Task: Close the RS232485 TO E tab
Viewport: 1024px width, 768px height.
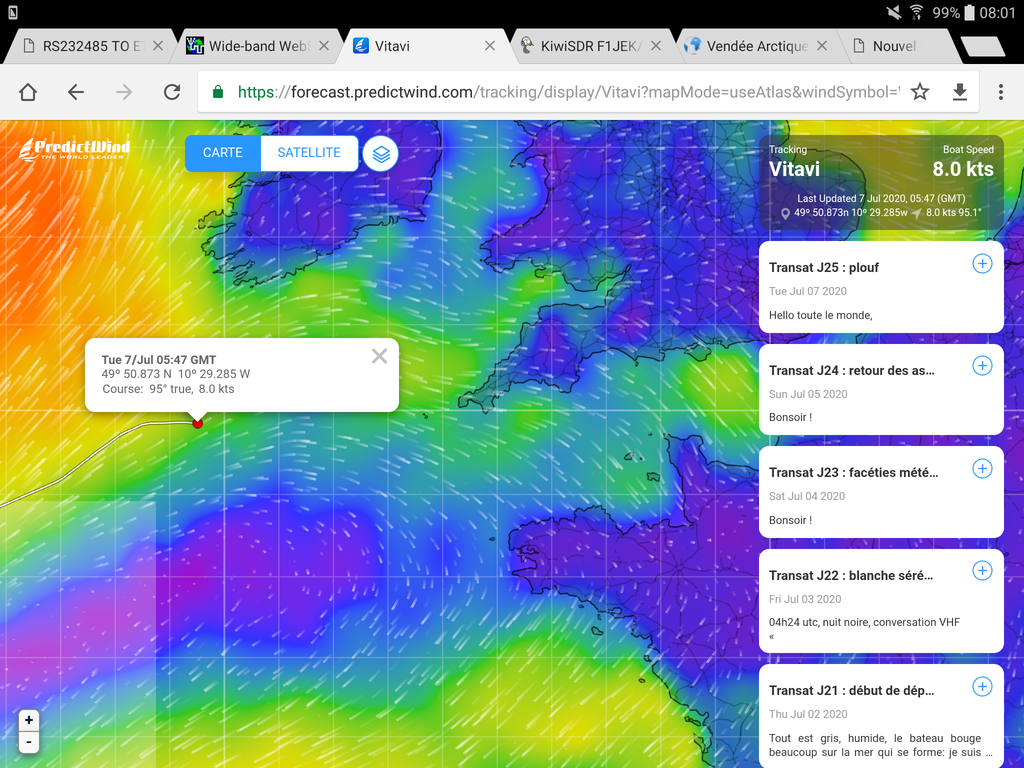Action: pos(158,46)
